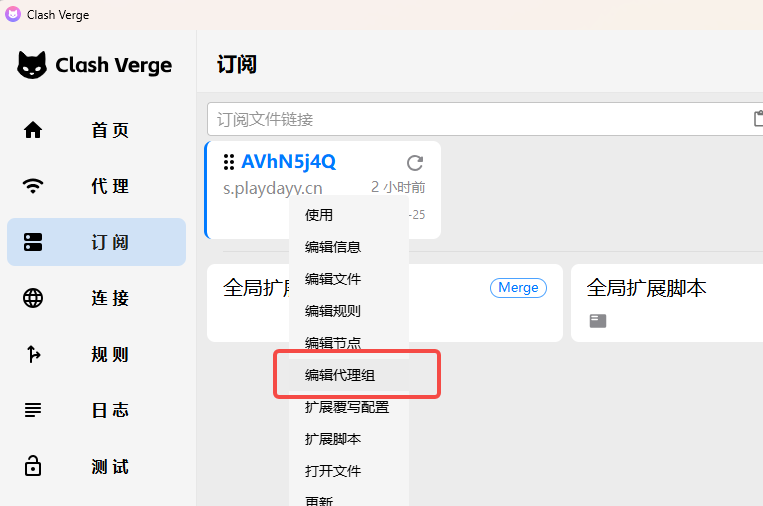Select the 订阅 sidebar item
Screen dimensions: 763x506
(x=96, y=242)
